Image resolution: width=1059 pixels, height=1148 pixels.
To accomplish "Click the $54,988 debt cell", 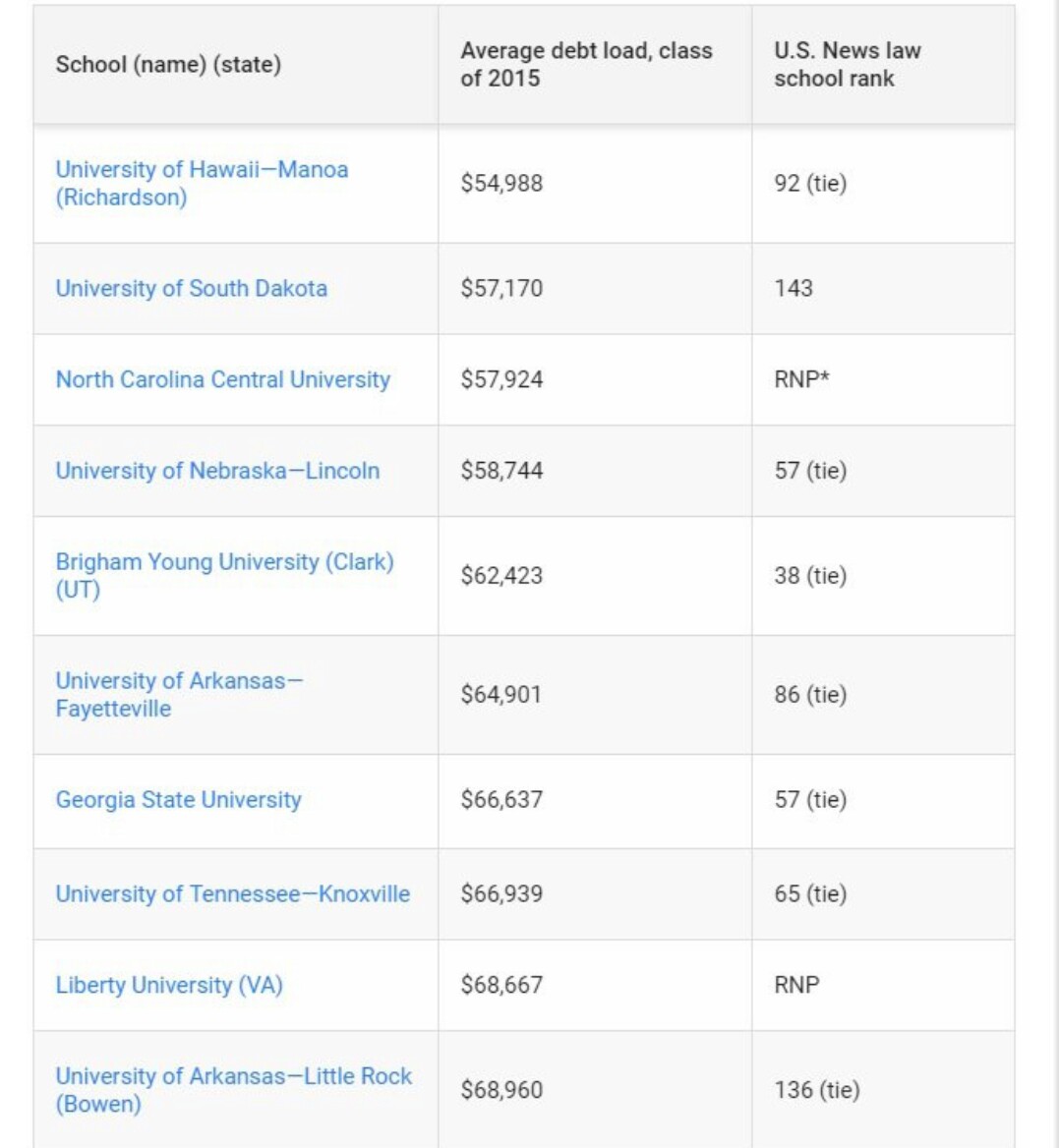I will [501, 184].
